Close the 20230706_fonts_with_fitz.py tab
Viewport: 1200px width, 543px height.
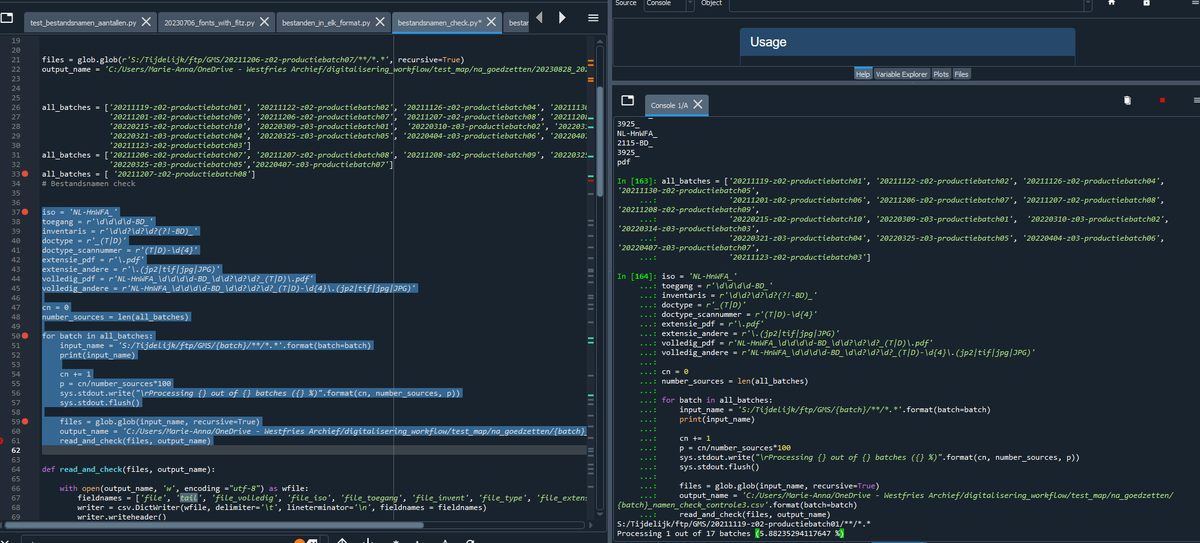pos(265,21)
